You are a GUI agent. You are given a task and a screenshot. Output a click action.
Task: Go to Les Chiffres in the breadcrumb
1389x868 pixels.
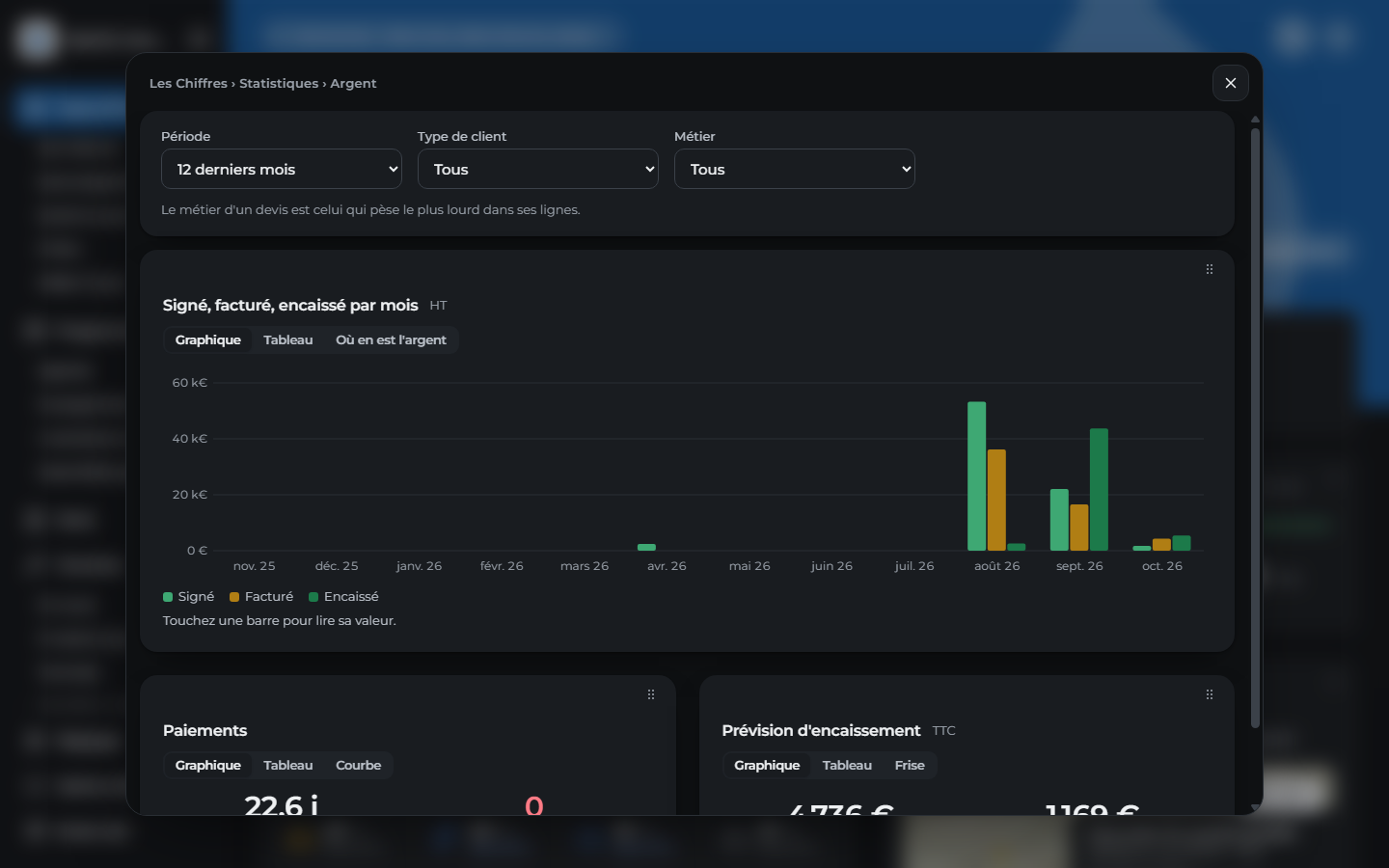[188, 83]
